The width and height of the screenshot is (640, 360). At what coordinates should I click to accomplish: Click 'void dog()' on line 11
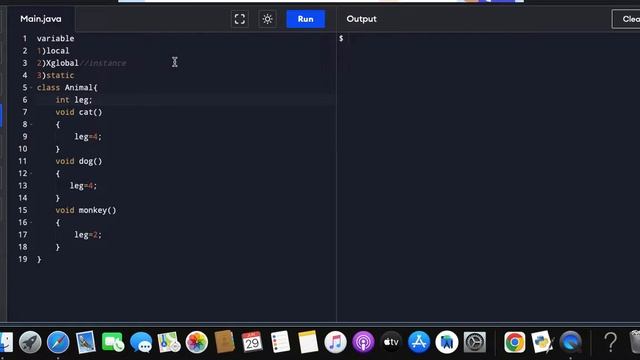point(79,161)
